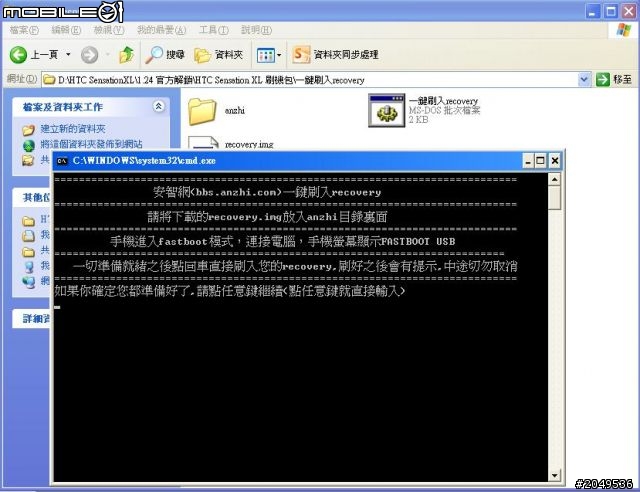Click 將這個資料夾發佈到網站 link
640x492 pixels.
pyautogui.click(x=91, y=144)
